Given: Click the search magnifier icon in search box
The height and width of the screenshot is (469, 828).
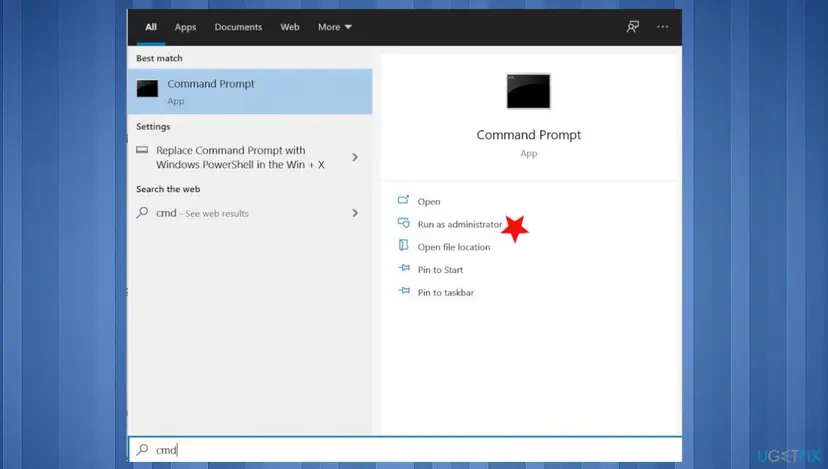Looking at the screenshot, I should click(142, 449).
